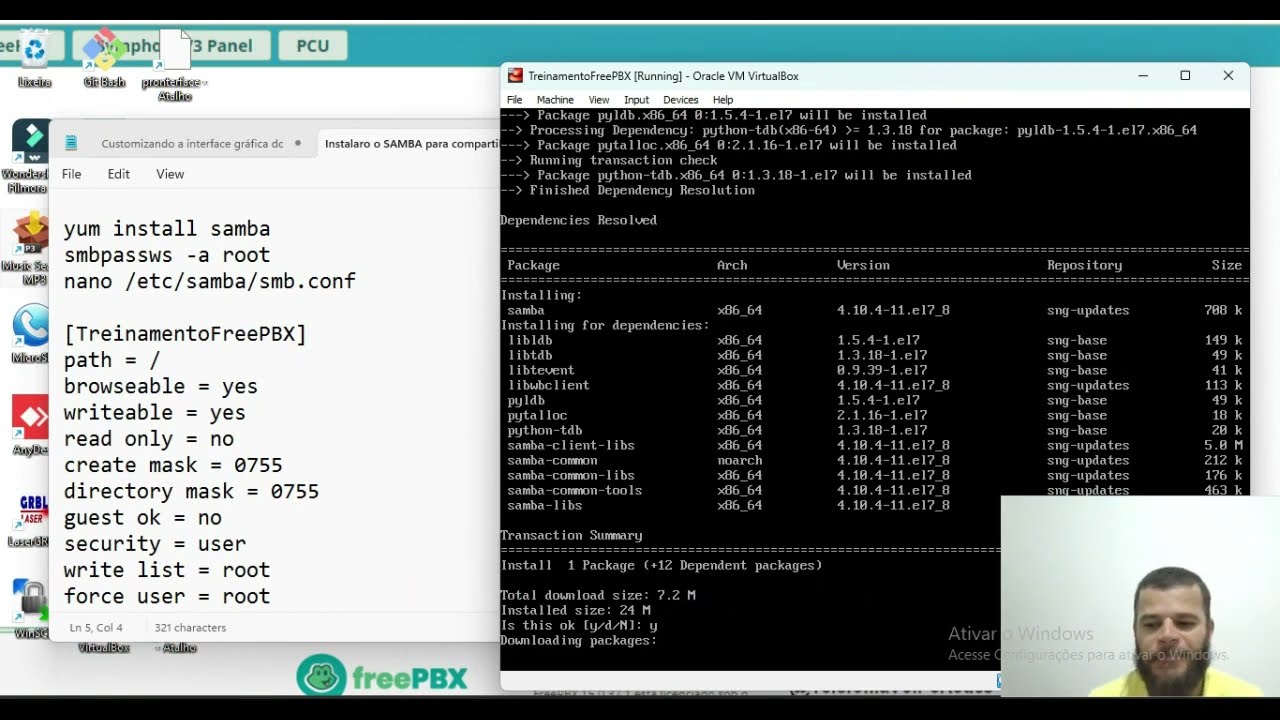1280x720 pixels.
Task: Open the VirtualBox Input menu
Action: click(x=636, y=100)
